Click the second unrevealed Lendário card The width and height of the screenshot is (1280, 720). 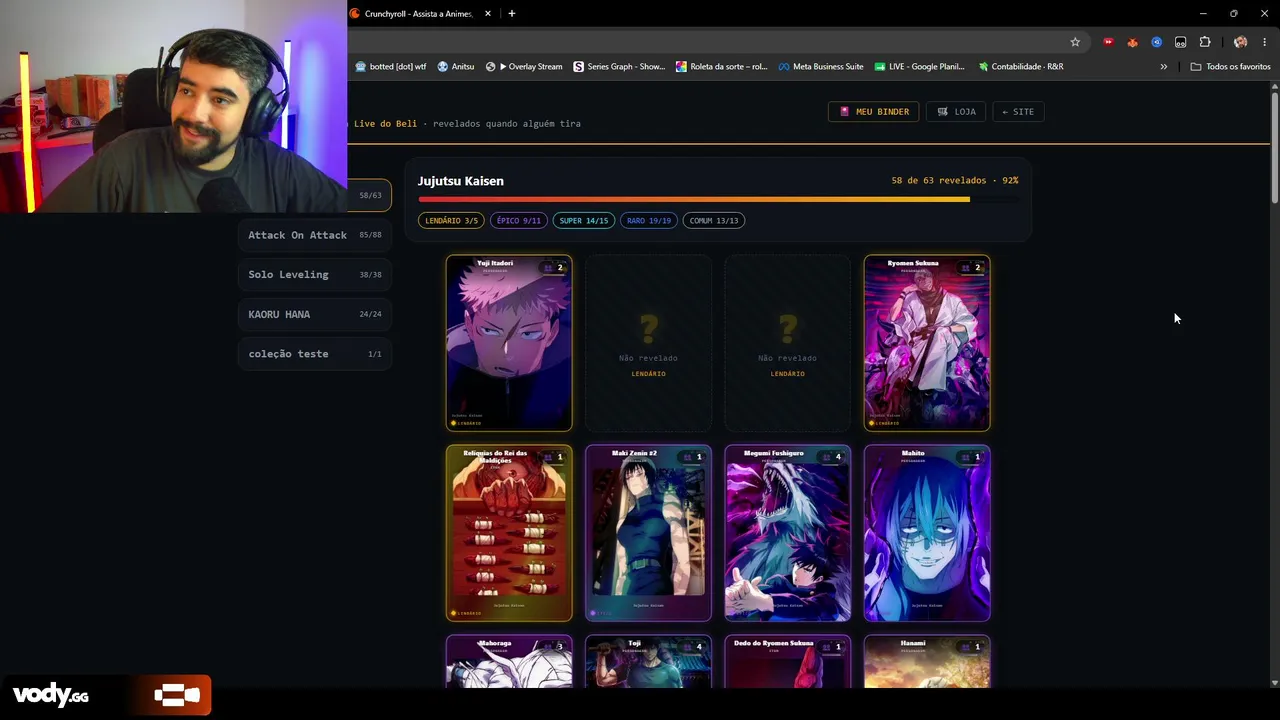(x=788, y=343)
